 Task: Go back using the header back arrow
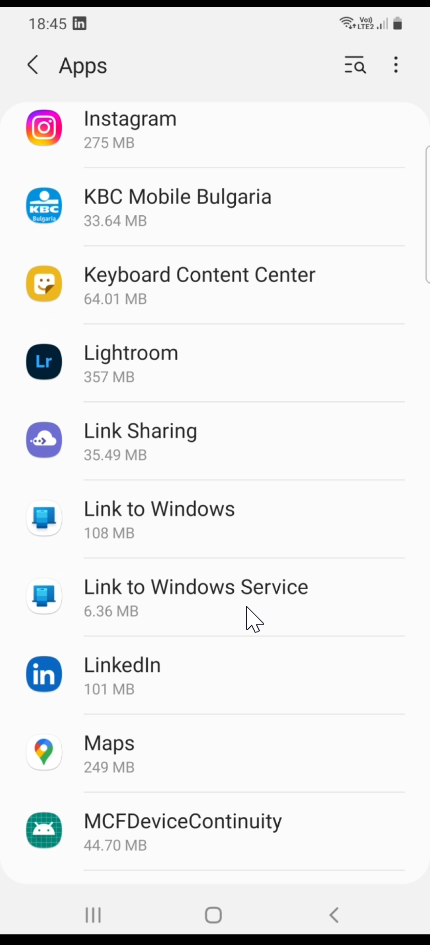point(33,65)
